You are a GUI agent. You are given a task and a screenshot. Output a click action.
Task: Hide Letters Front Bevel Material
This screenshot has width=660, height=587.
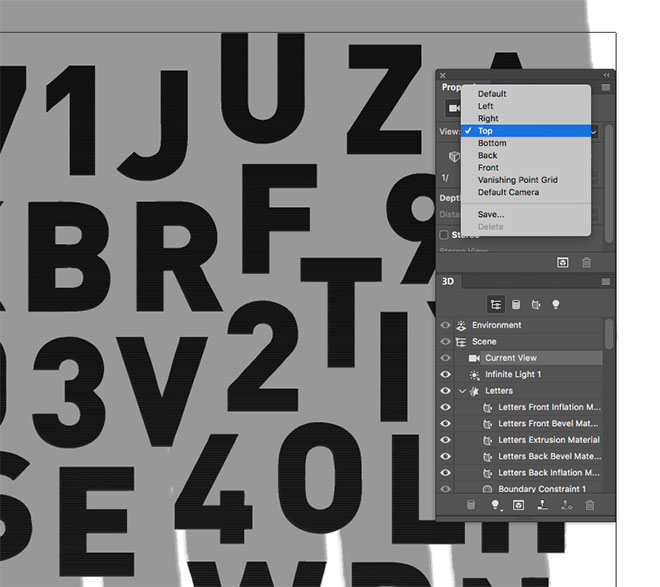[445, 423]
